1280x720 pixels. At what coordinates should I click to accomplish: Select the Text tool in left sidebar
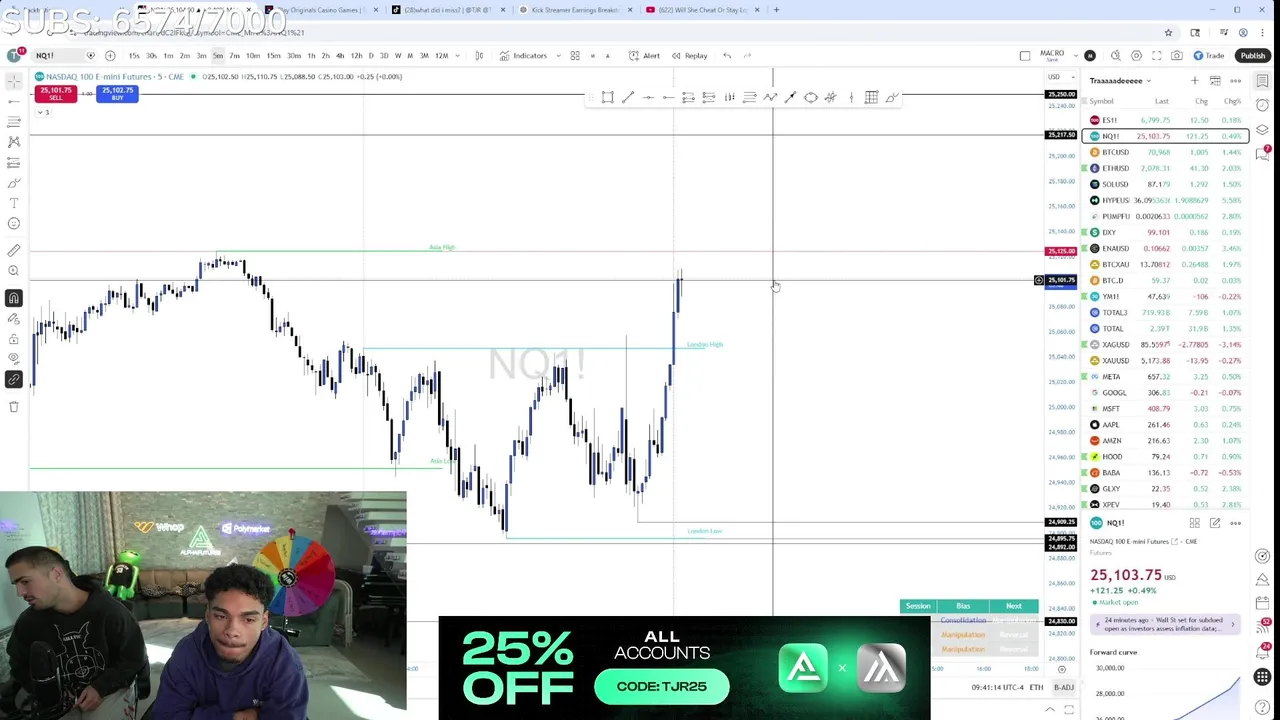[13, 203]
